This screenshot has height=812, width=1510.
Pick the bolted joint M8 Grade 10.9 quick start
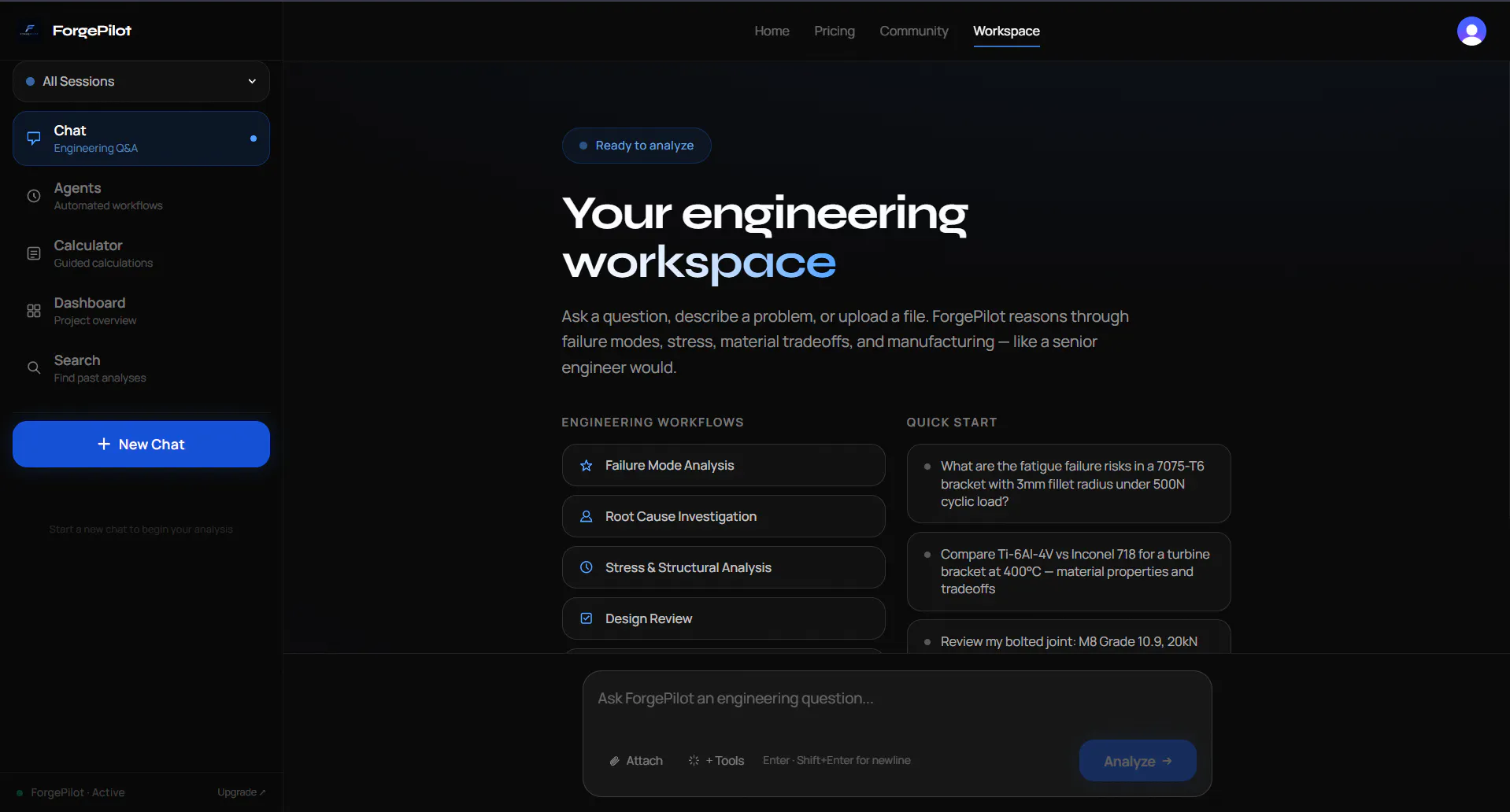(x=1068, y=637)
